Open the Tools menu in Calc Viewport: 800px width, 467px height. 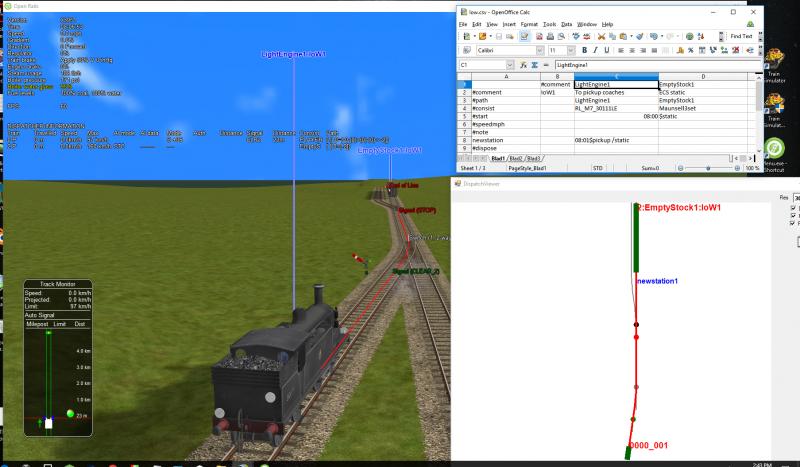[x=549, y=24]
